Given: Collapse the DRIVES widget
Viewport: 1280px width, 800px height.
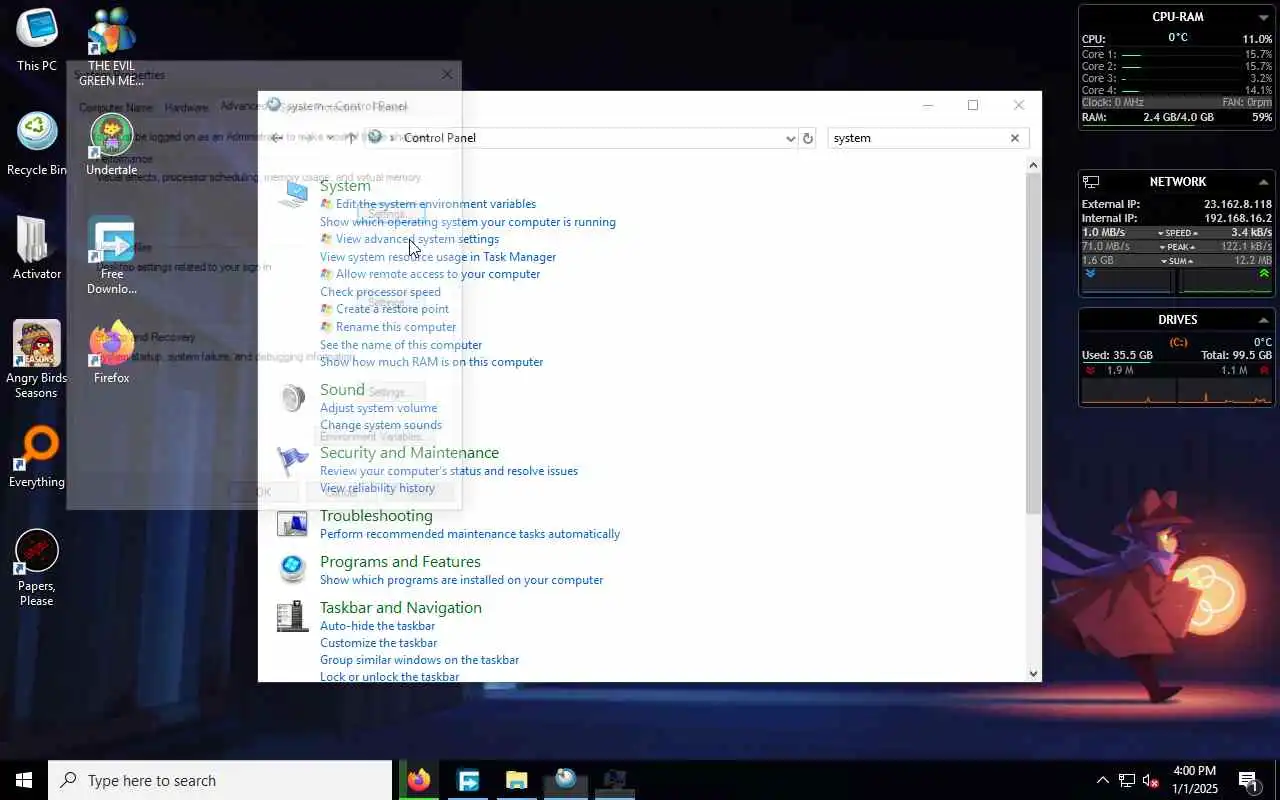Looking at the screenshot, I should tap(1263, 320).
